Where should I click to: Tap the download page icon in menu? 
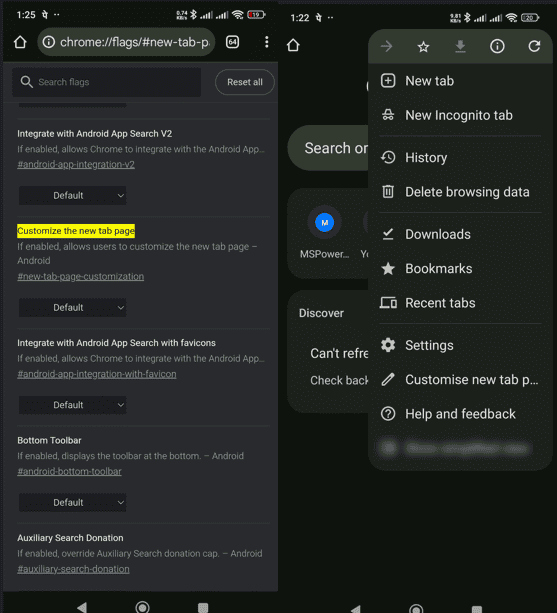(460, 47)
